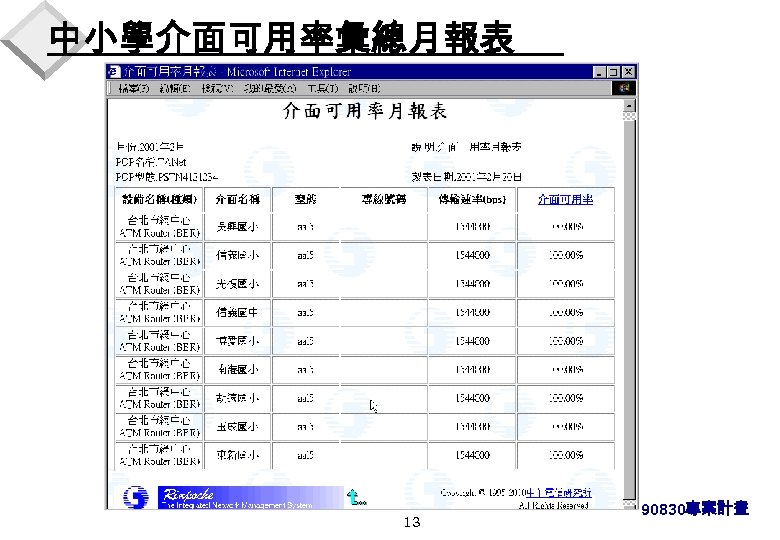Click the 90830專案計畫 footer text
The height and width of the screenshot is (540, 780).
point(695,509)
